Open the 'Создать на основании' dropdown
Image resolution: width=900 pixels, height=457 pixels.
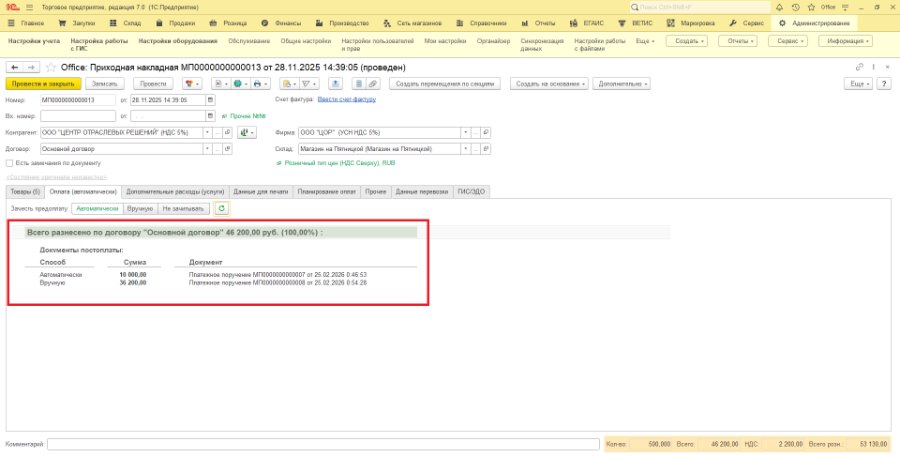(550, 84)
